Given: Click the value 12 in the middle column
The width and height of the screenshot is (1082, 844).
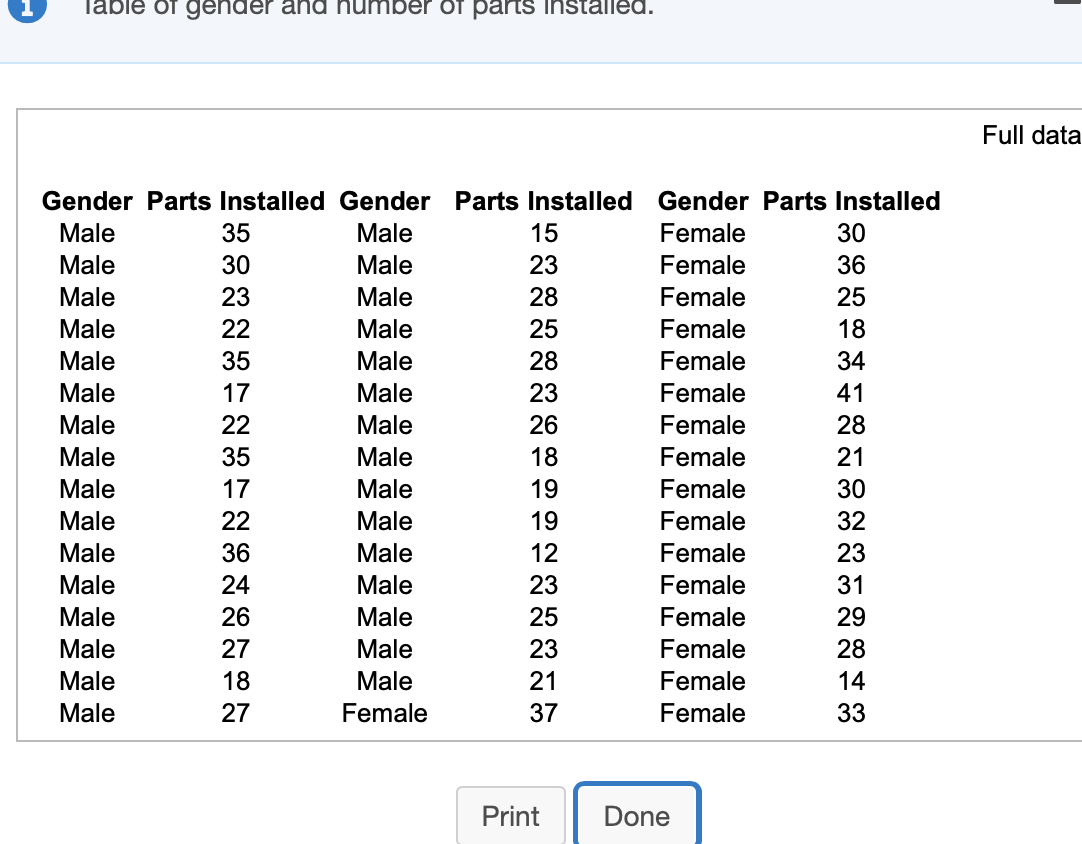Looking at the screenshot, I should 543,553.
